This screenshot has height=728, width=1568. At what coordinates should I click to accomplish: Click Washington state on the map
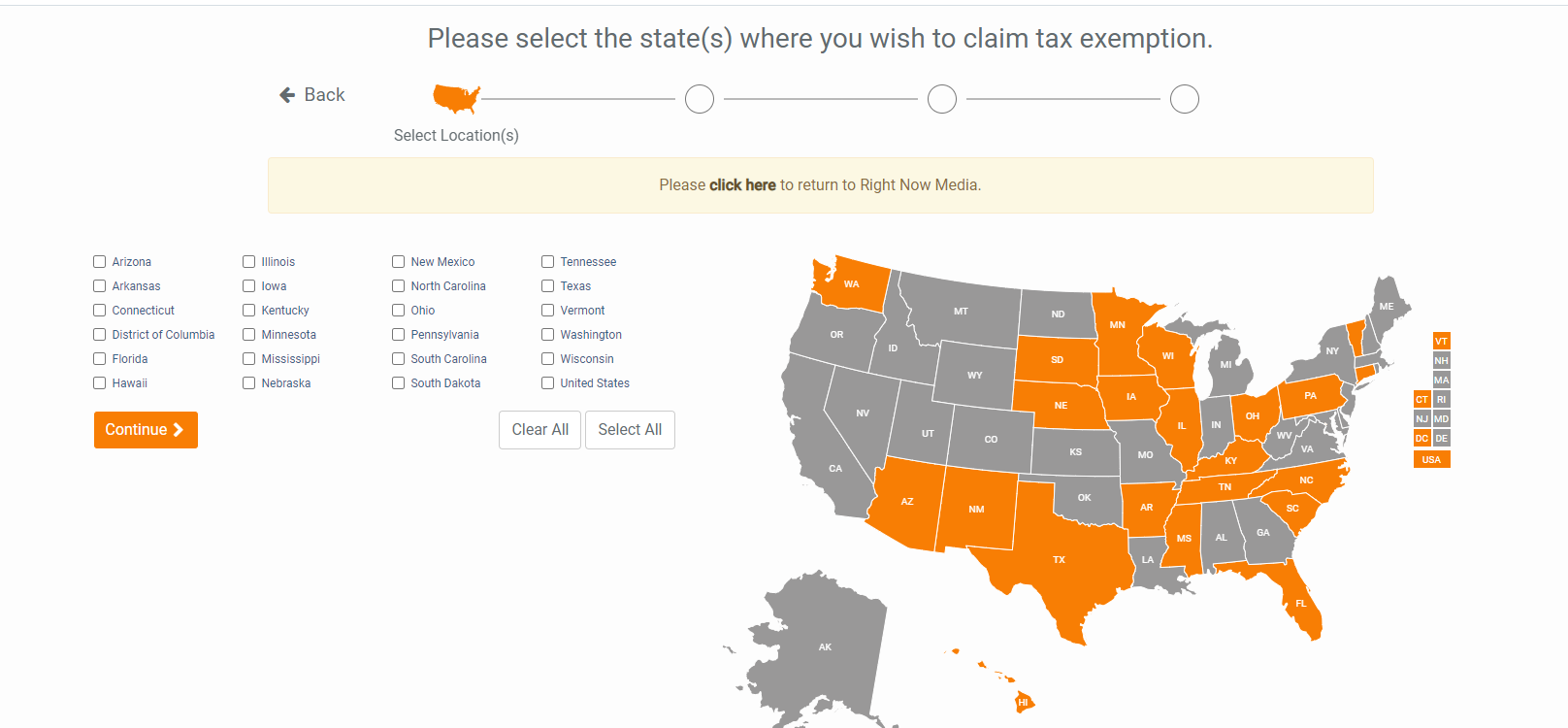pyautogui.click(x=852, y=284)
